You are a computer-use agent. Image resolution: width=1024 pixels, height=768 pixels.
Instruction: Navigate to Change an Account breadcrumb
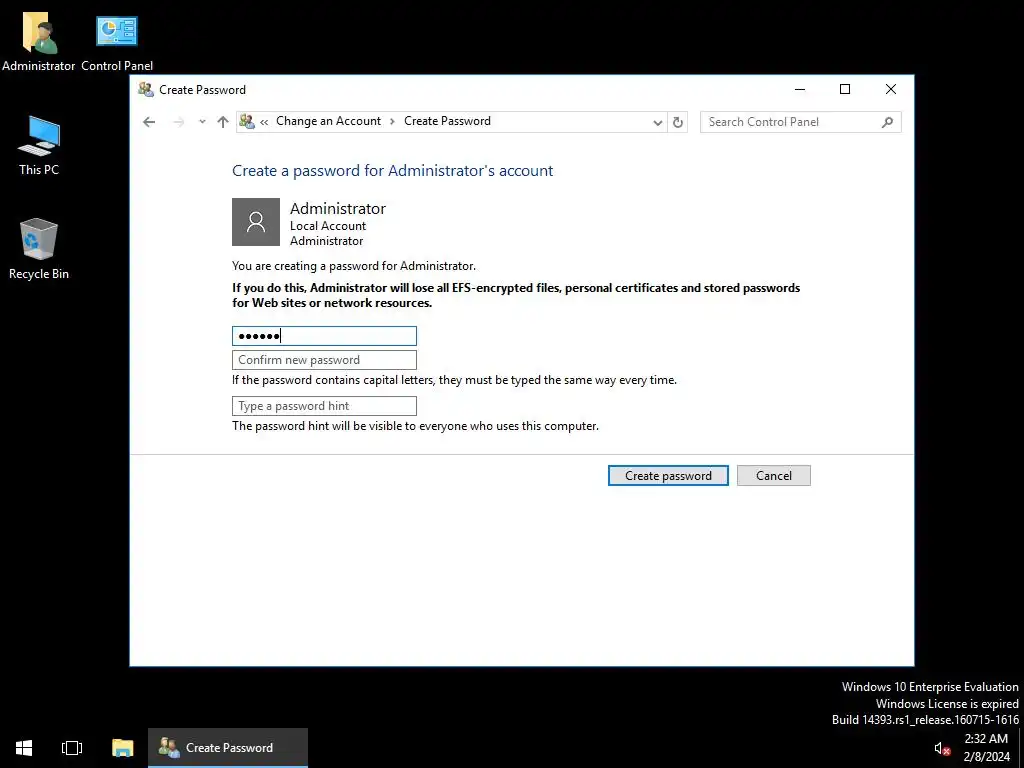(x=328, y=121)
